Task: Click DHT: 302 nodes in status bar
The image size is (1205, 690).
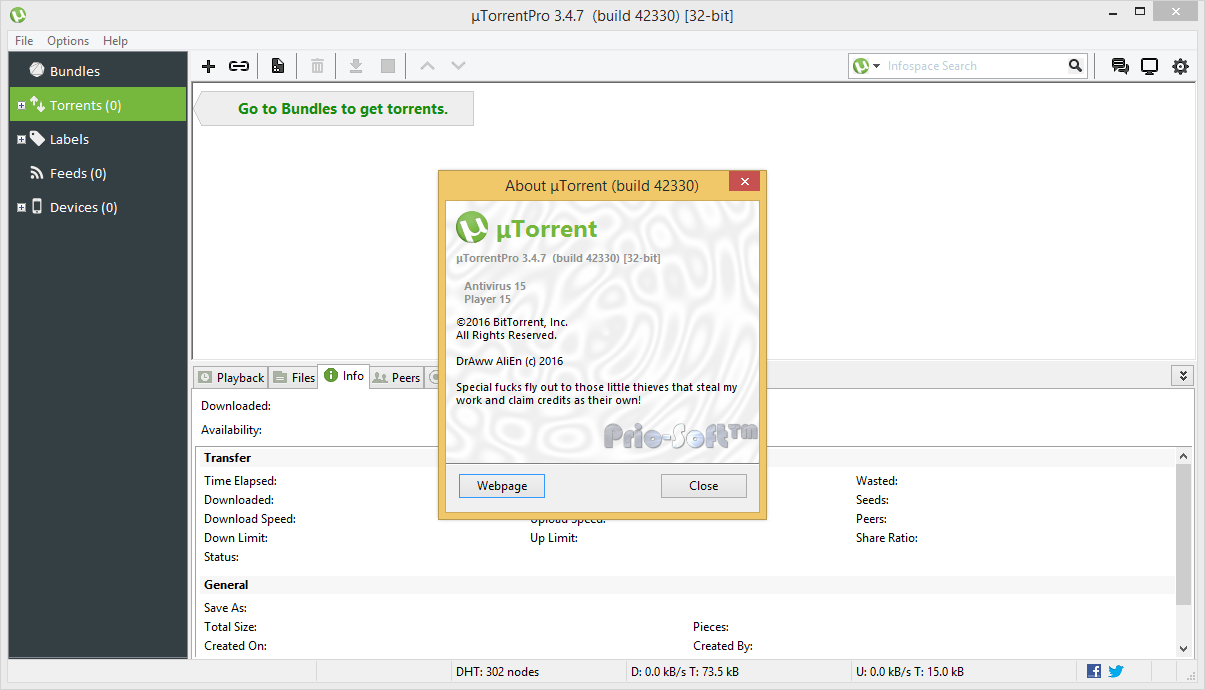Action: point(497,672)
